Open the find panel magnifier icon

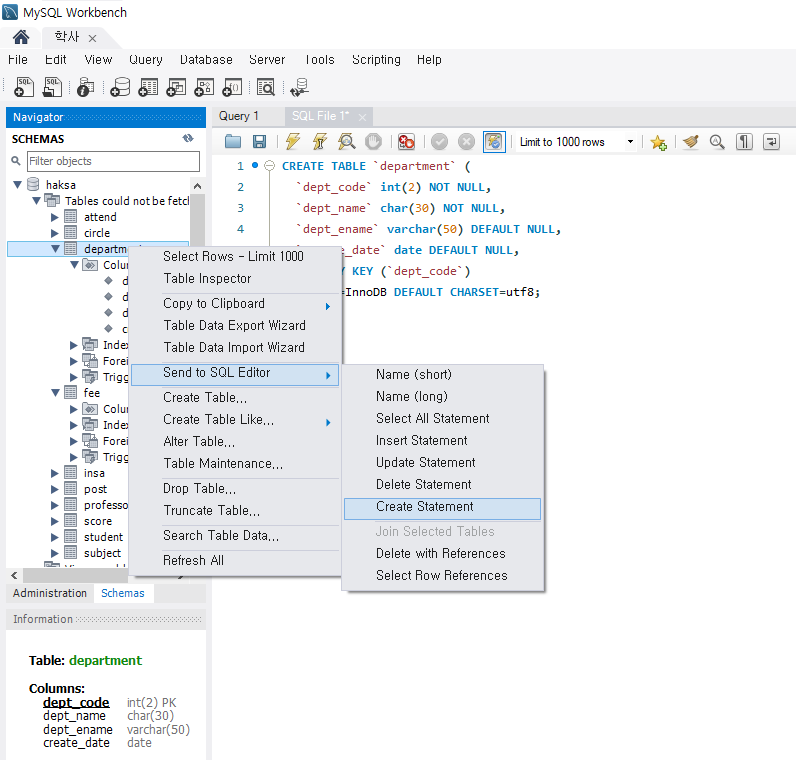coord(717,142)
